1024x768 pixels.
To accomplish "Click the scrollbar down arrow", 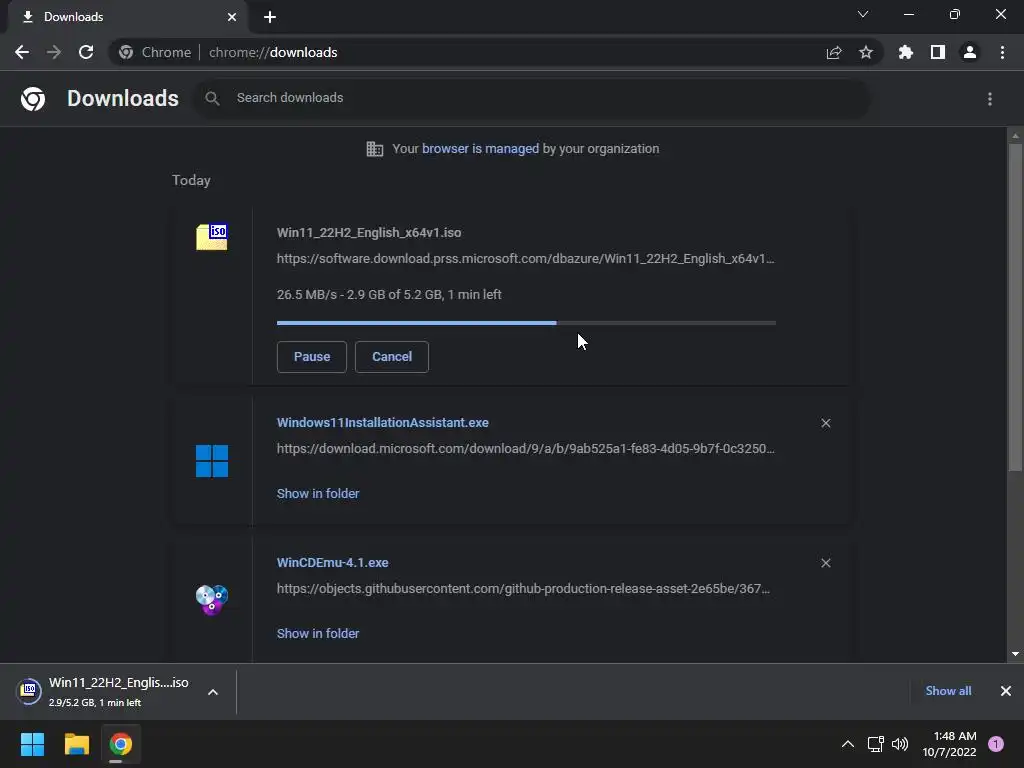I will (x=1015, y=654).
